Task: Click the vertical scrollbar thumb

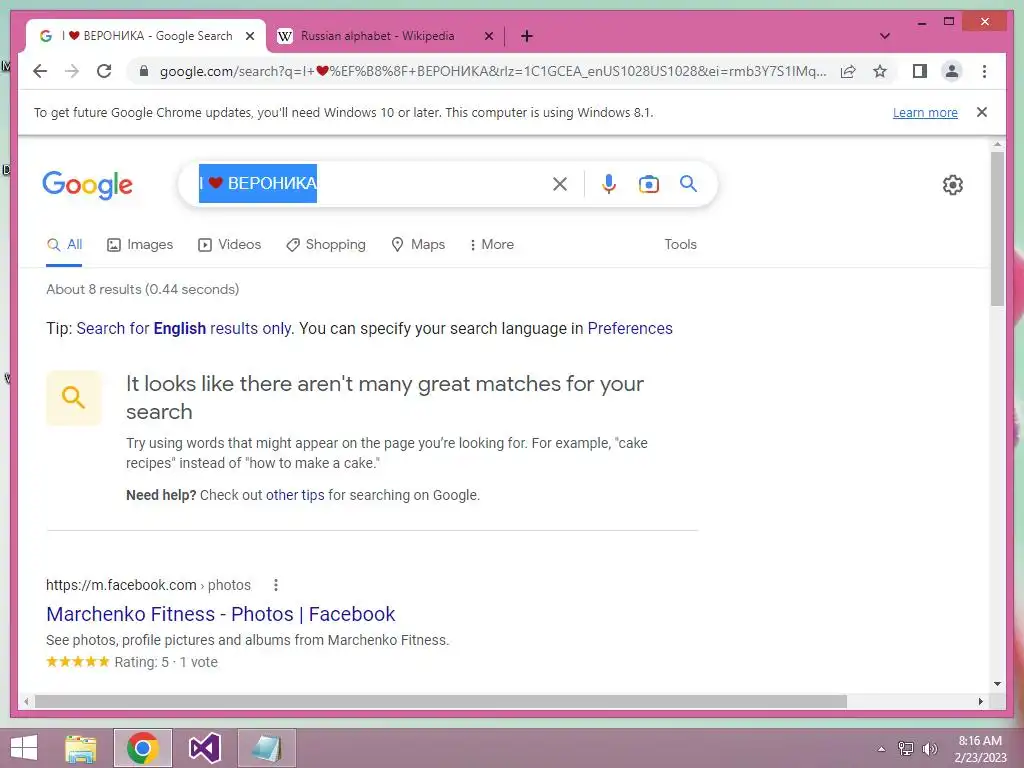Action: click(x=997, y=229)
